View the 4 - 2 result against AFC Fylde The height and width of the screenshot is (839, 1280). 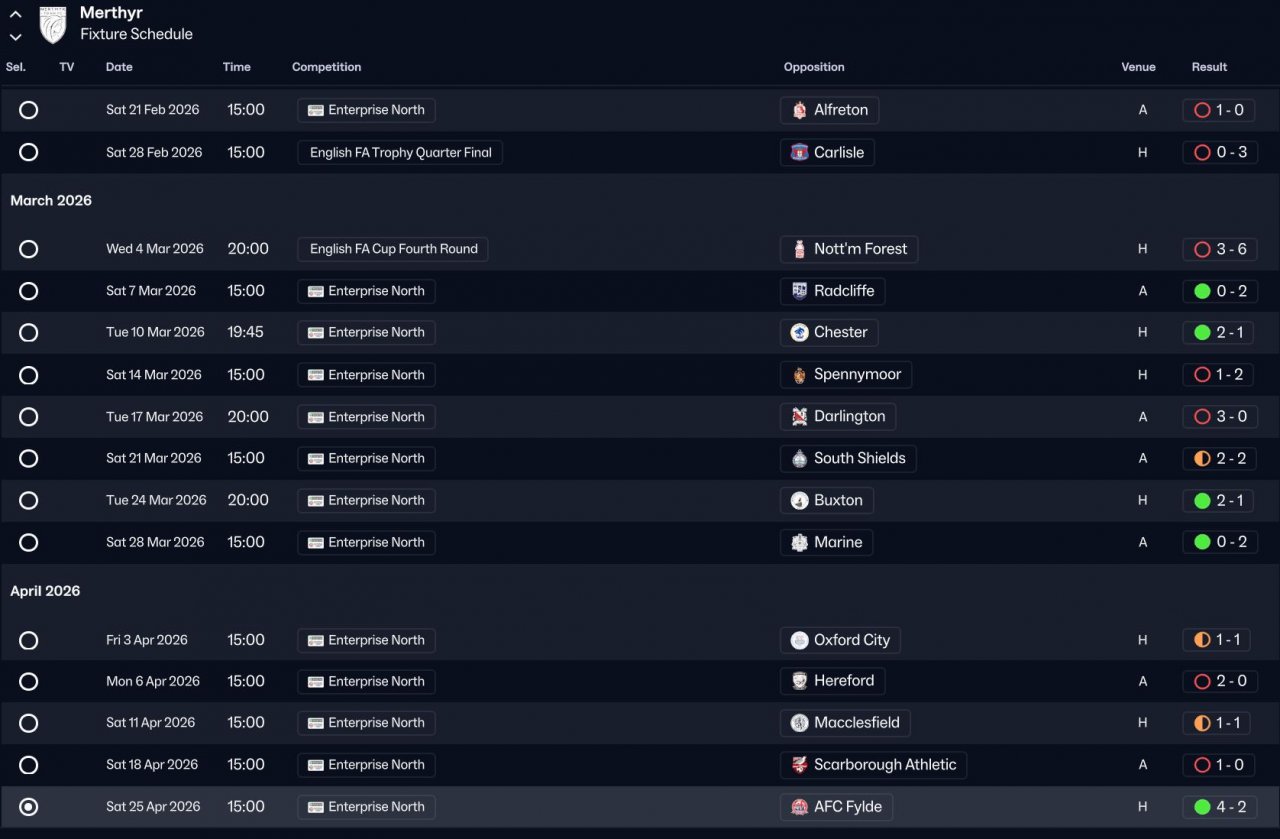click(1220, 807)
